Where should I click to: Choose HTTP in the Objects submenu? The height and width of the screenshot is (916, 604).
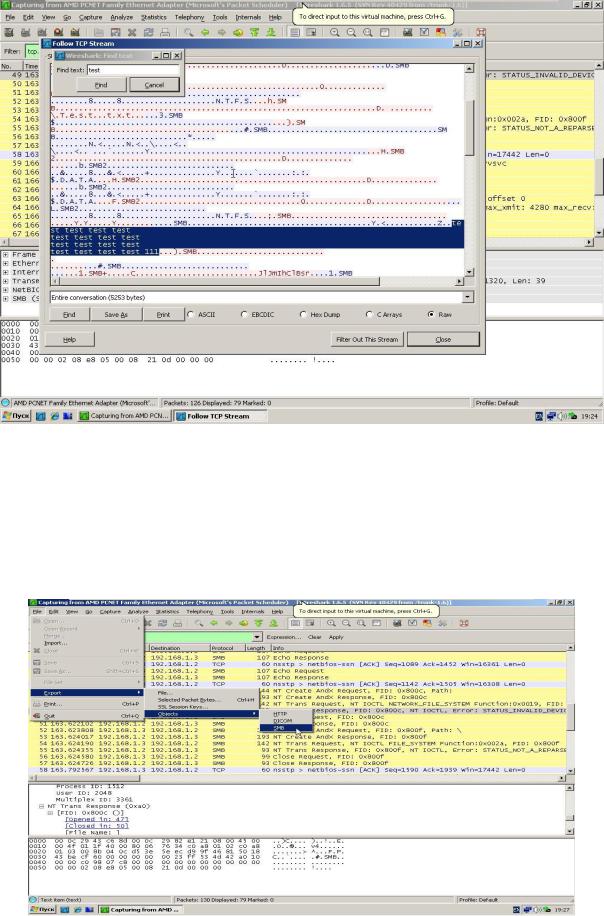pos(286,714)
